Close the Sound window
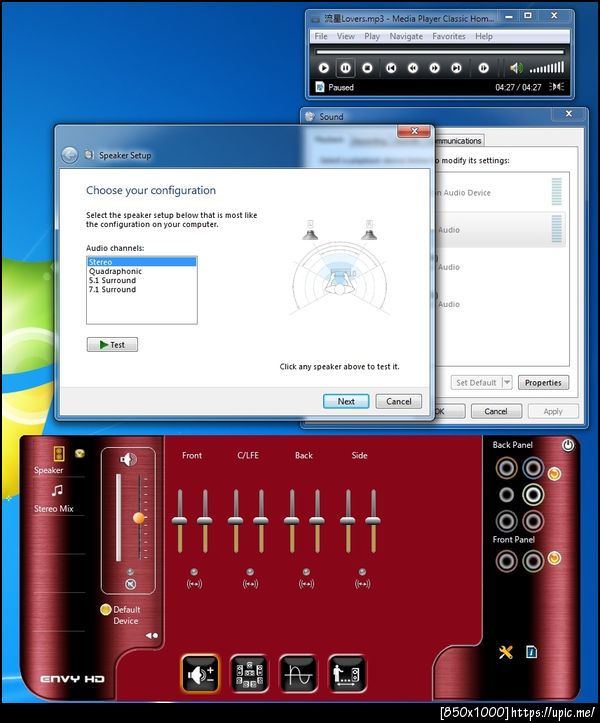The image size is (600, 723). click(569, 113)
